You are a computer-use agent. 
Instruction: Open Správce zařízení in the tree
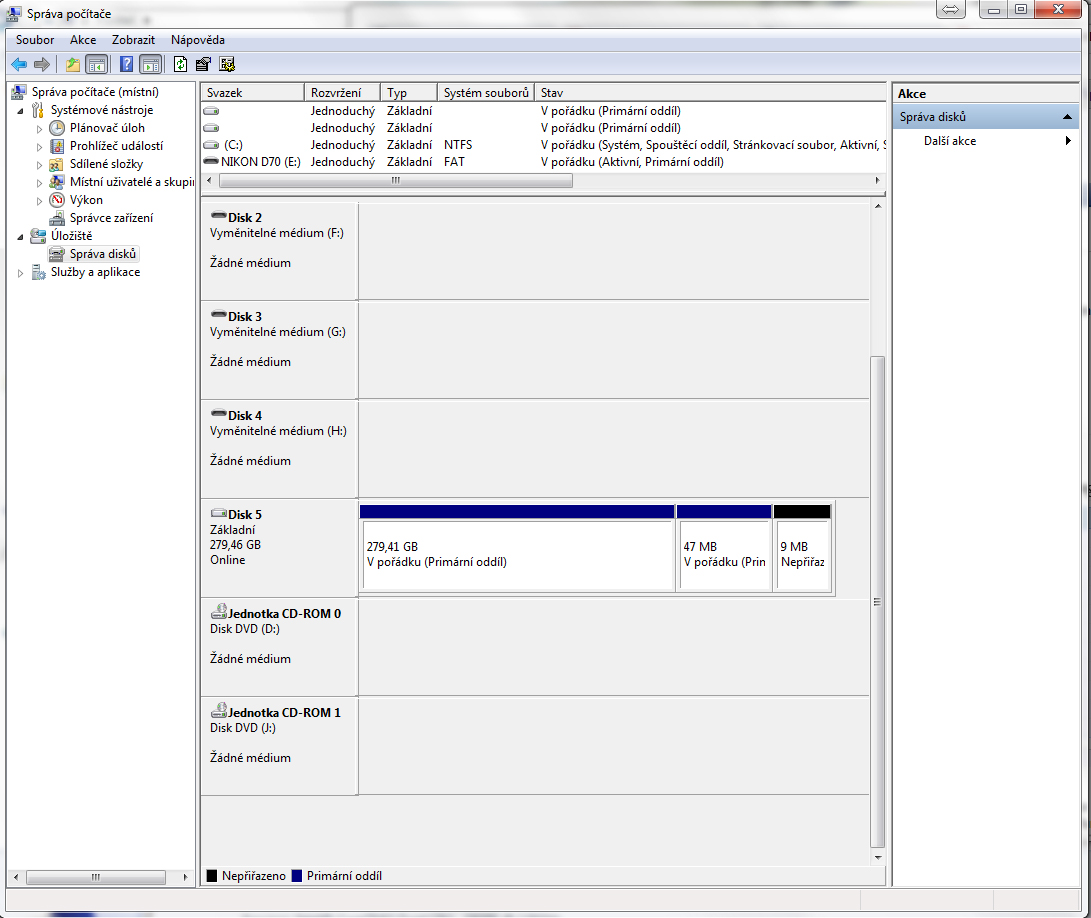pos(111,218)
